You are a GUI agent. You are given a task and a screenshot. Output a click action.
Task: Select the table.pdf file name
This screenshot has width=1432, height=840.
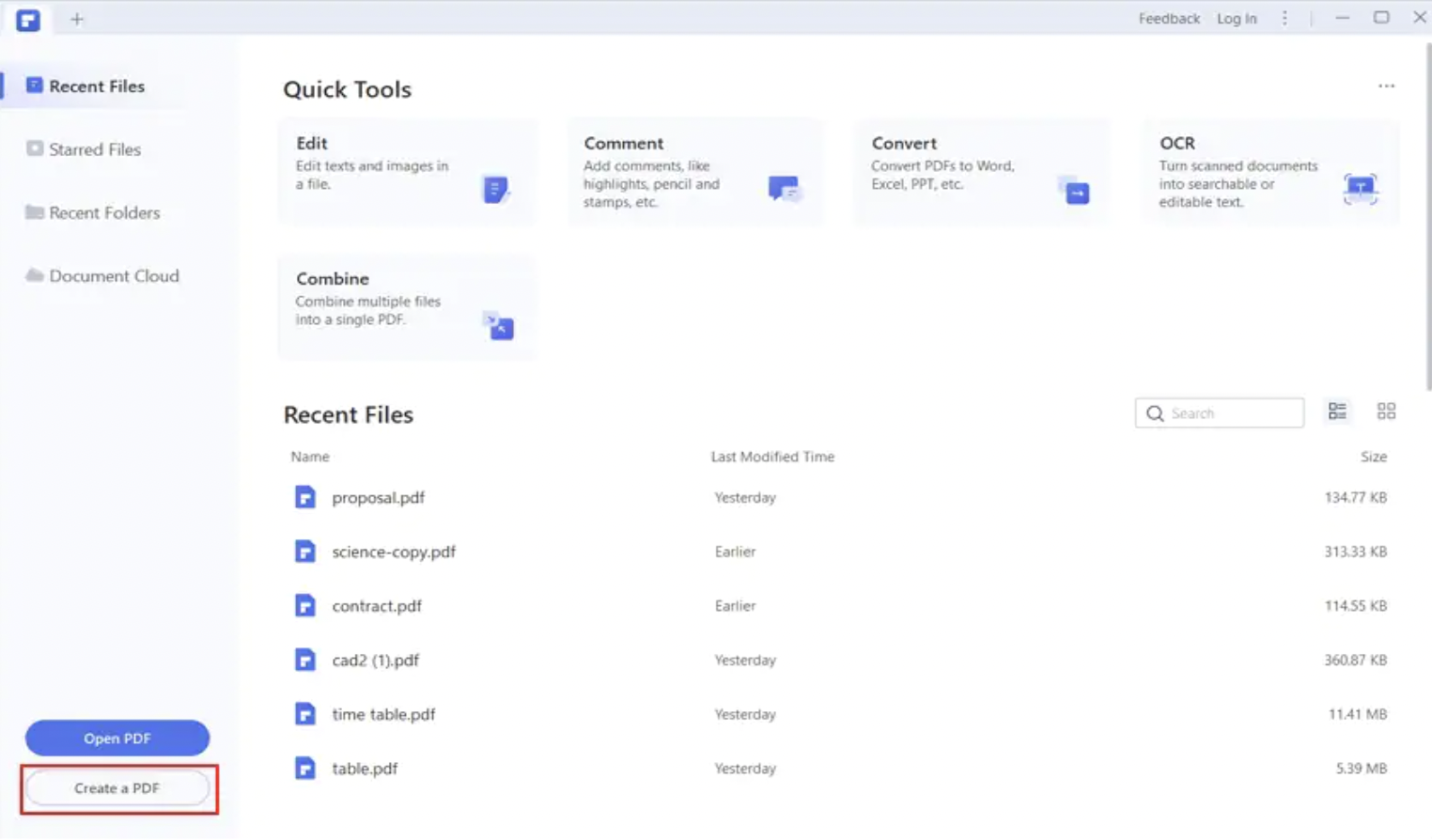pos(365,769)
